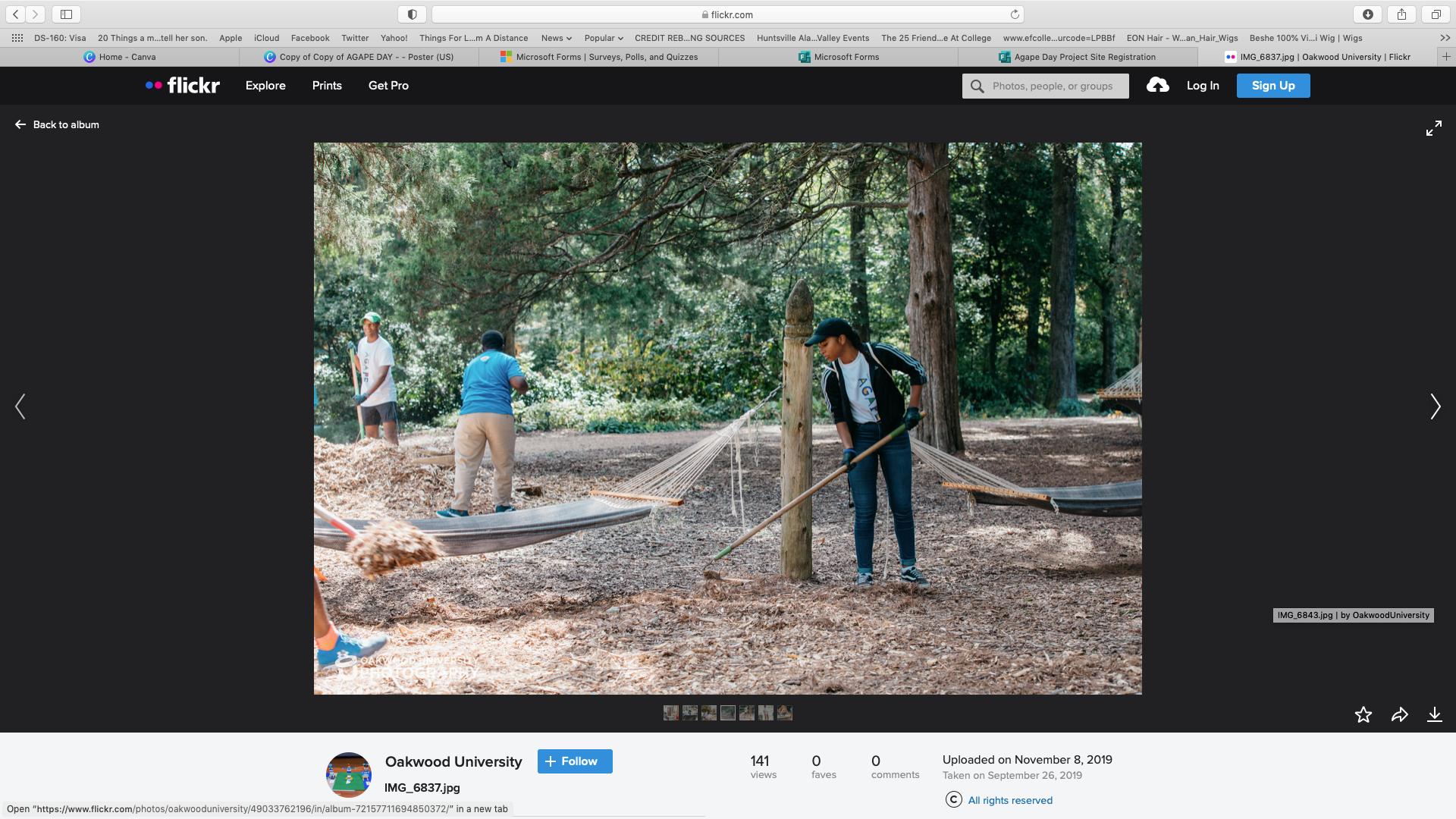The width and height of the screenshot is (1456, 819).
Task: Open the Popular bookmarks dropdown
Action: [603, 38]
